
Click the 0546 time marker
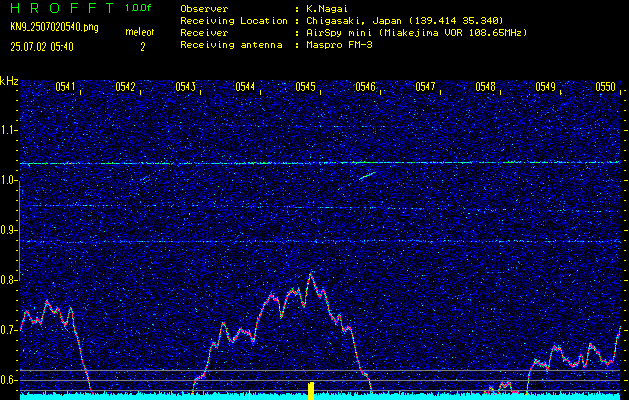[365, 87]
